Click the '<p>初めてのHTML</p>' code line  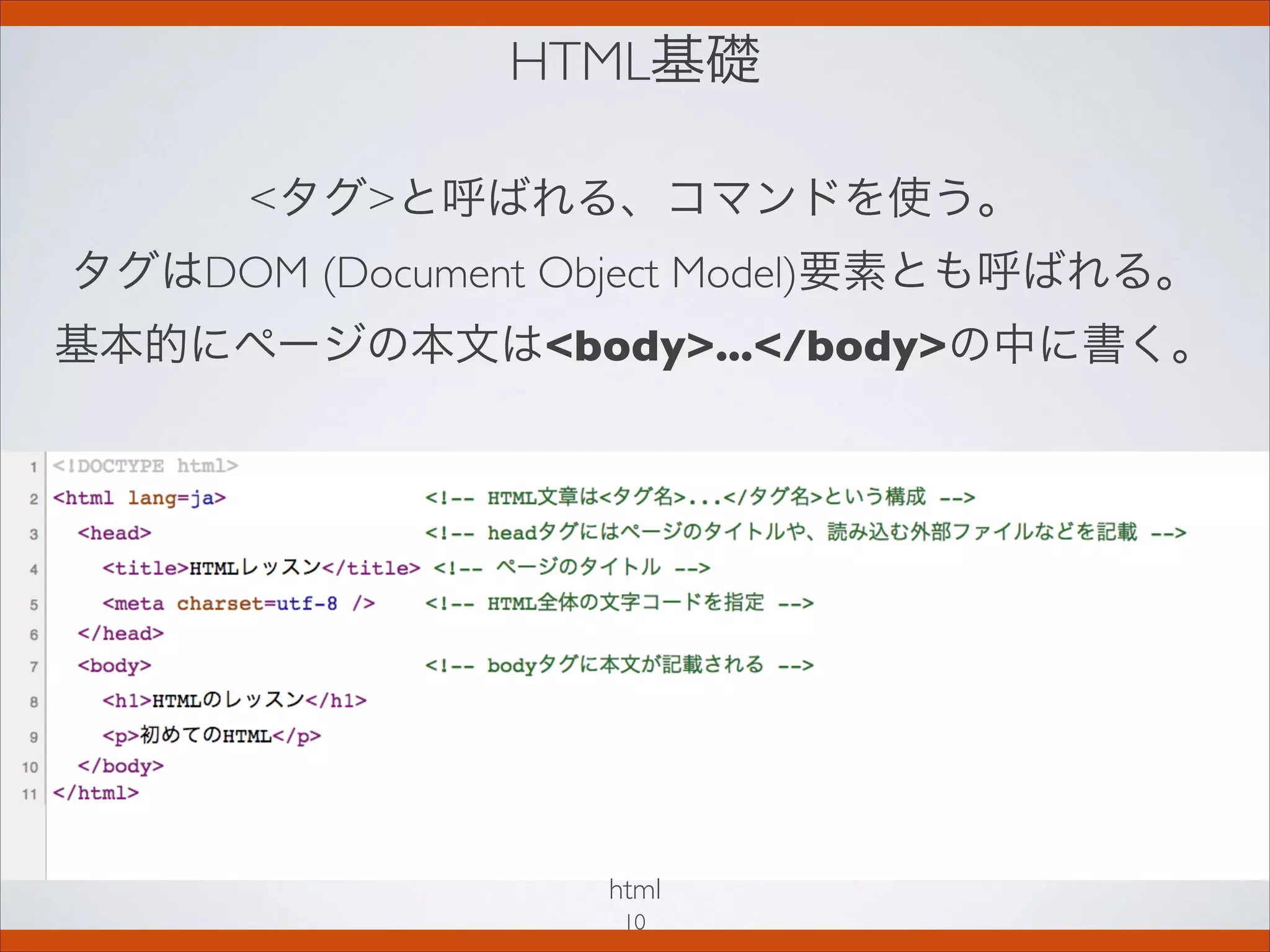(x=212, y=736)
